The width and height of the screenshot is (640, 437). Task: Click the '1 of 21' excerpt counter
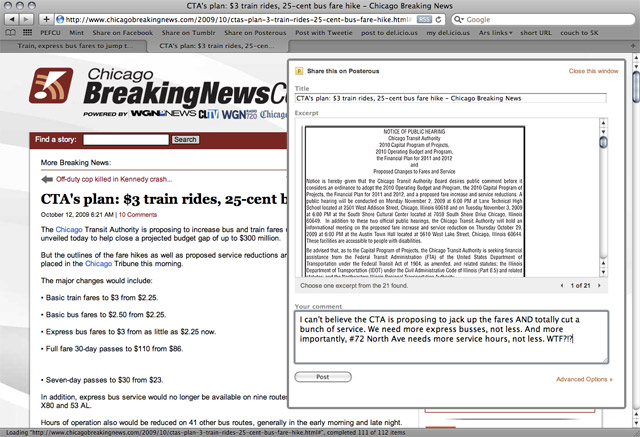pos(580,286)
